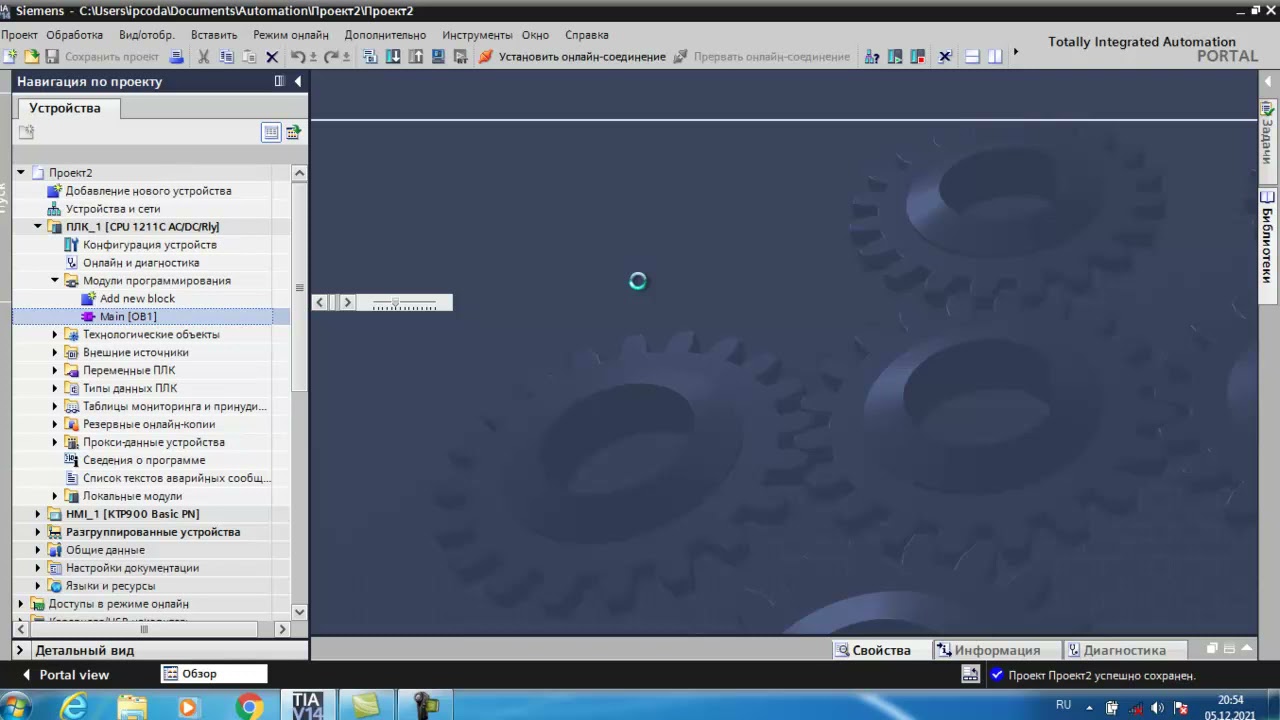Copy selection using toolbar copy icon
Viewport: 1280px width, 720px height.
pos(227,57)
